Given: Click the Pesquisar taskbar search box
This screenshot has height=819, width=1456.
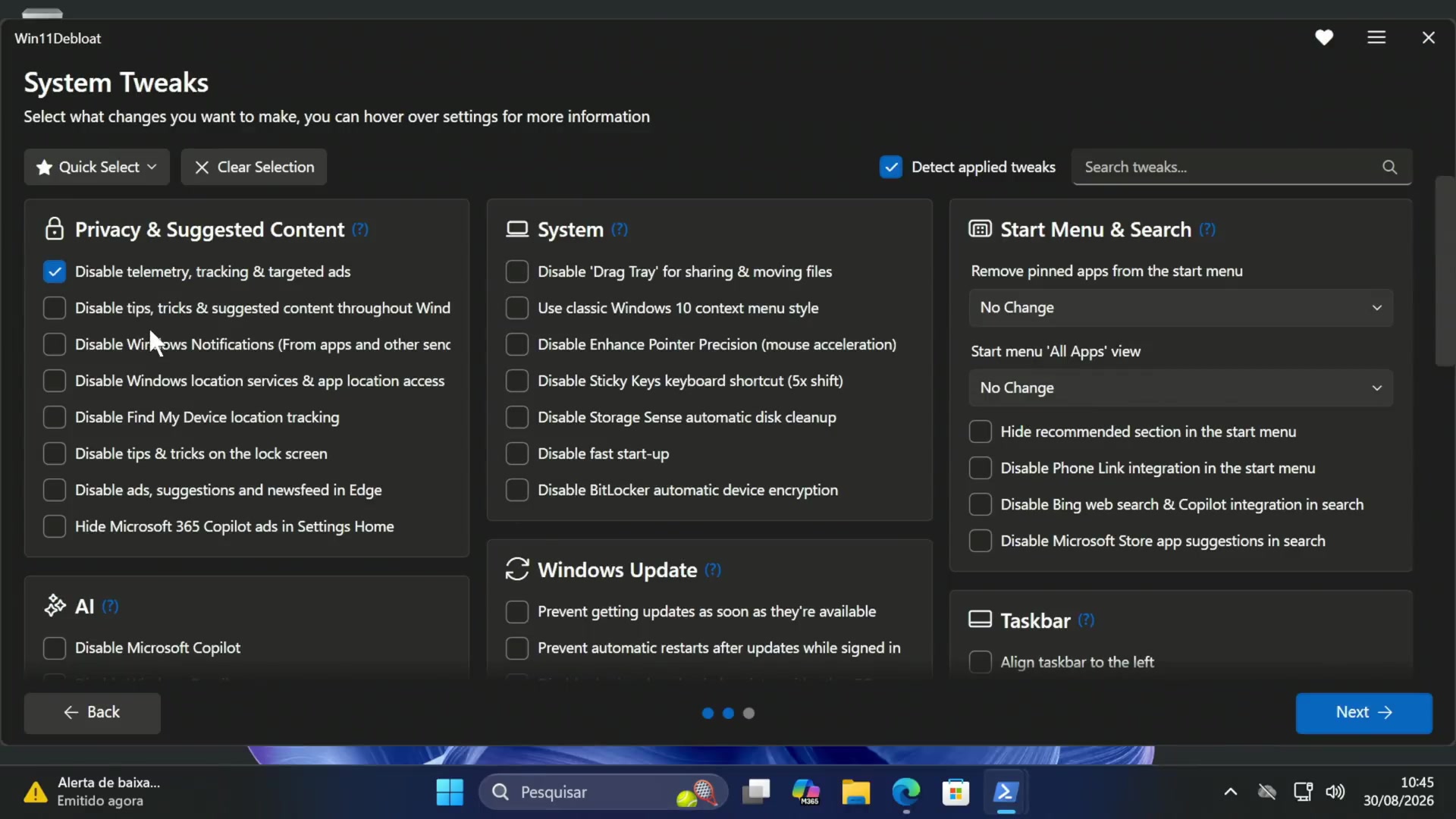Looking at the screenshot, I should click(603, 792).
